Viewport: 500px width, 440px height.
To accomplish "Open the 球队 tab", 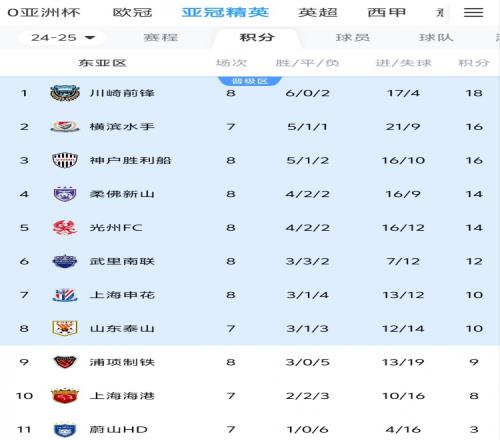I will [436, 37].
